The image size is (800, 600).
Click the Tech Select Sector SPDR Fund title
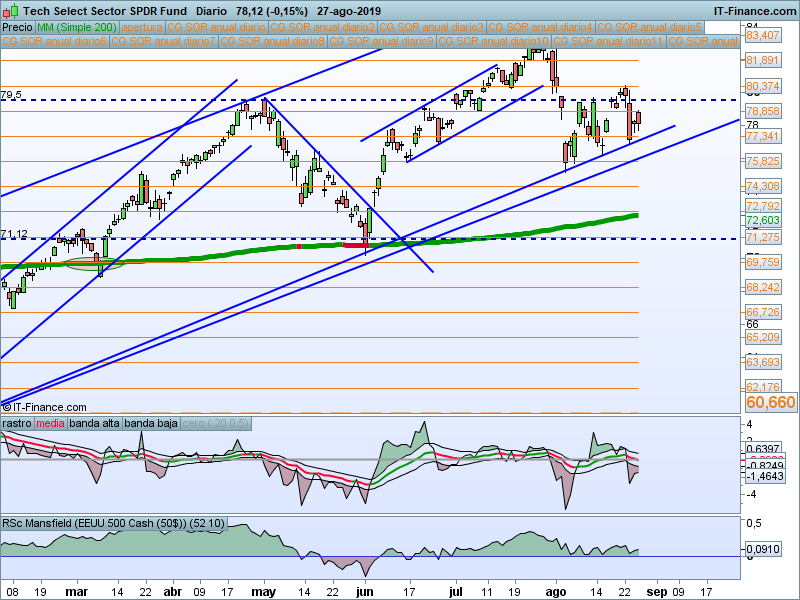click(105, 11)
